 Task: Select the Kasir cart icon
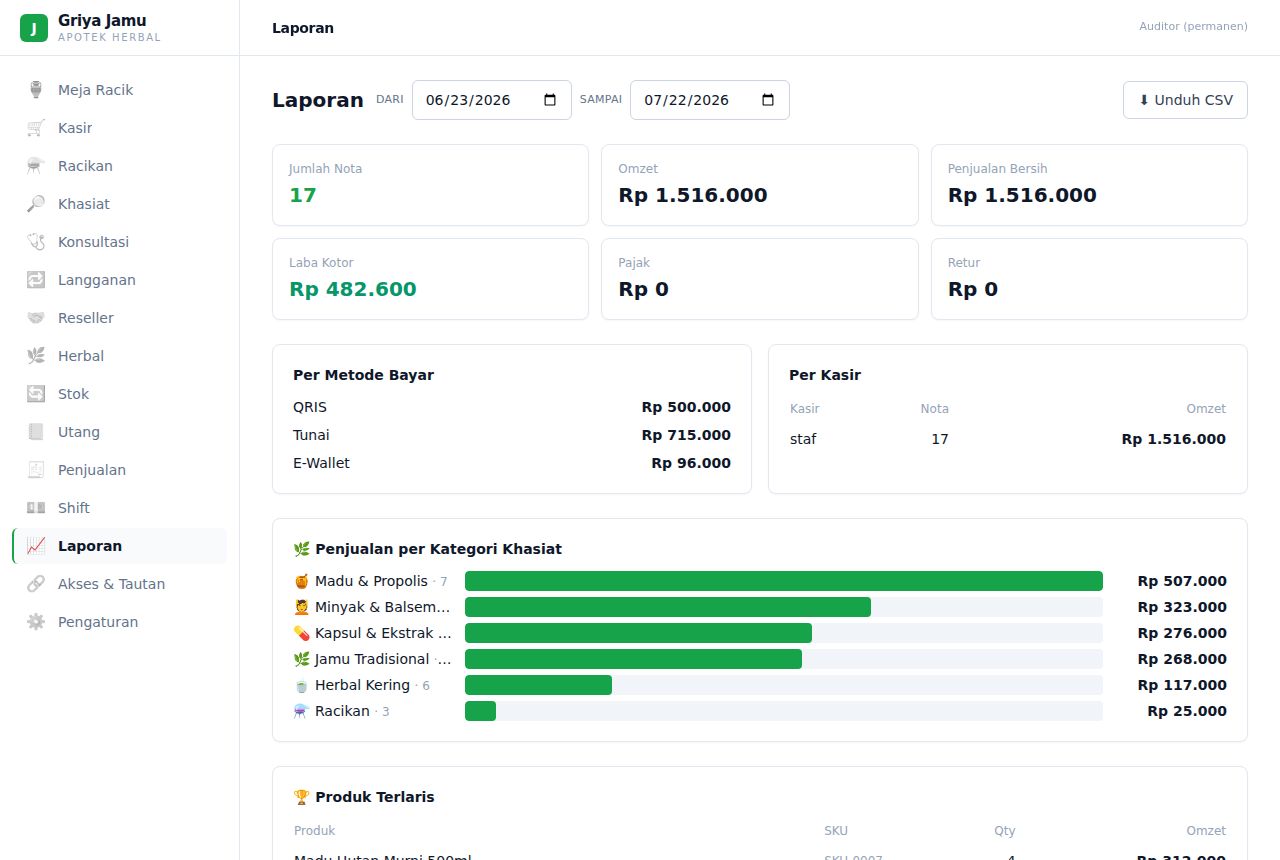pyautogui.click(x=36, y=128)
